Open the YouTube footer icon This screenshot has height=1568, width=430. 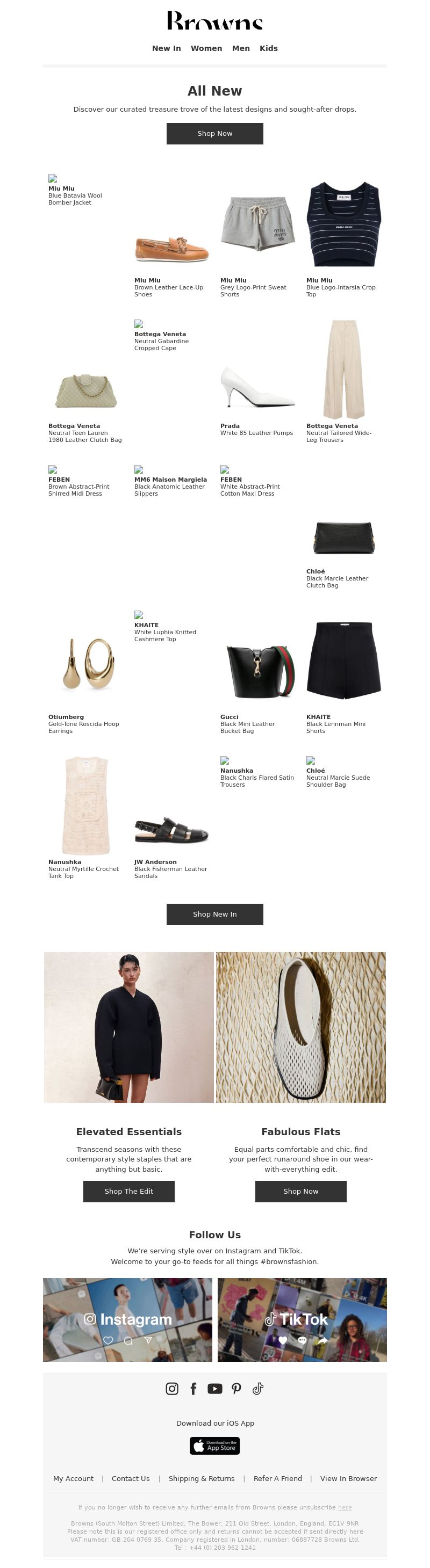click(x=215, y=1388)
